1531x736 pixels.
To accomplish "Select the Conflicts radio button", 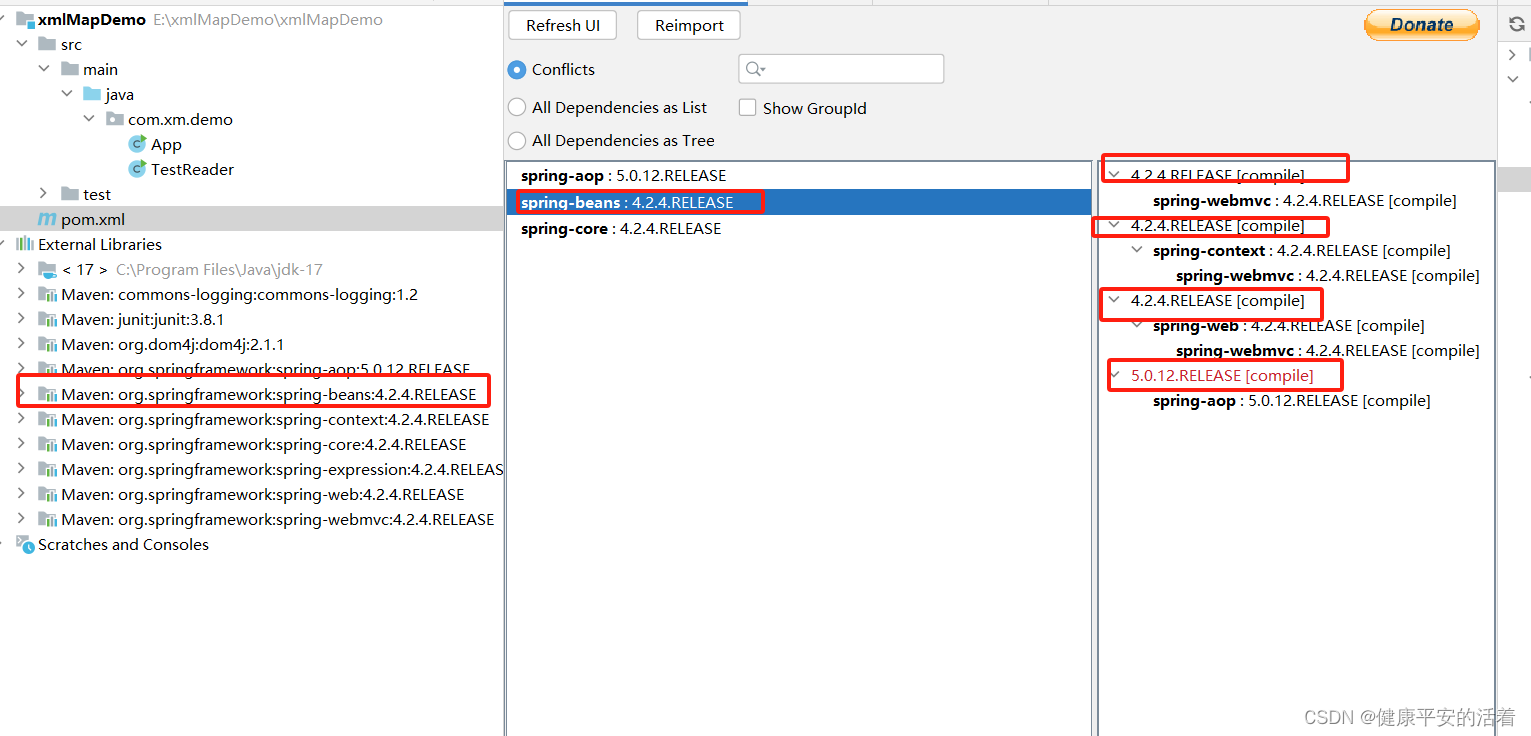I will [517, 69].
